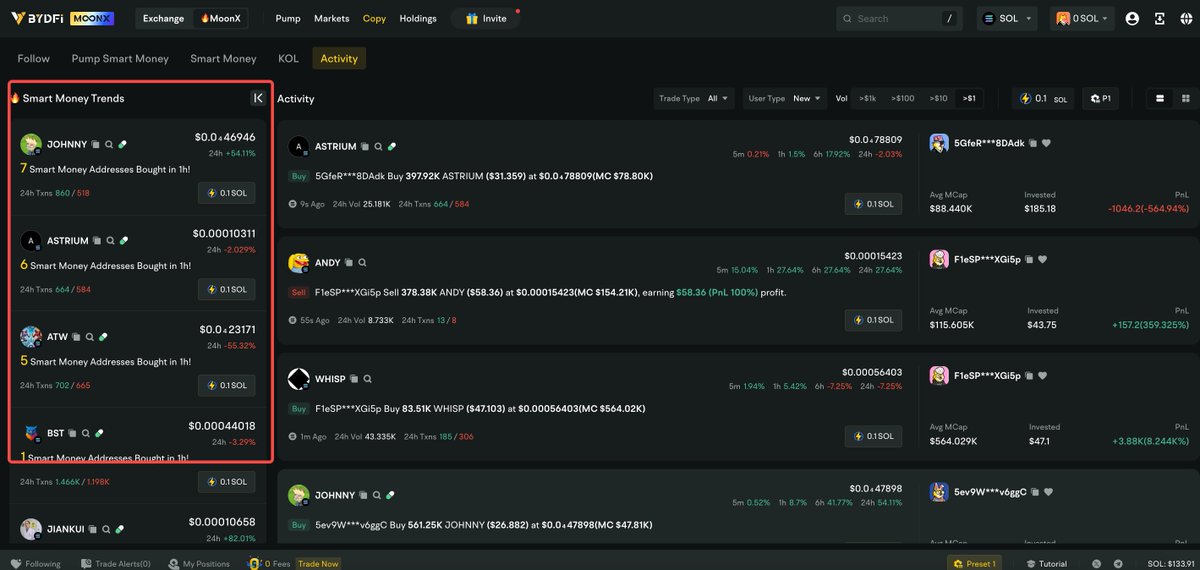Collapse the Smart Money Trends panel
The height and width of the screenshot is (570, 1200).
point(258,98)
